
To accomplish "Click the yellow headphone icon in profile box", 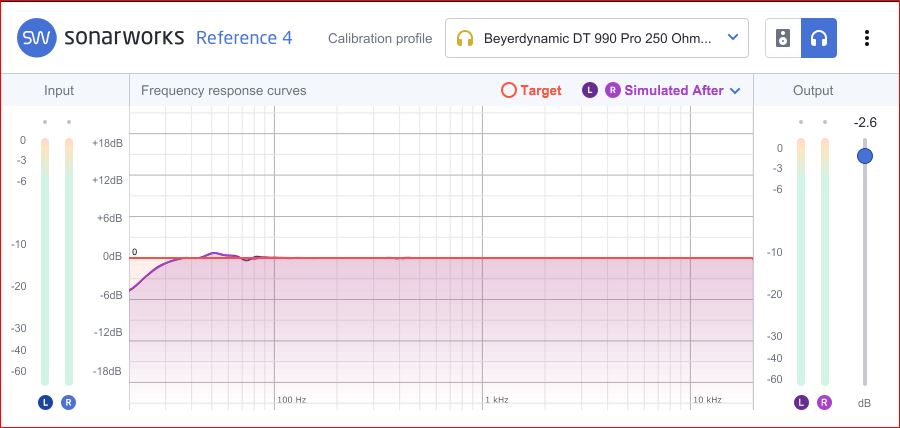I will click(x=465, y=38).
